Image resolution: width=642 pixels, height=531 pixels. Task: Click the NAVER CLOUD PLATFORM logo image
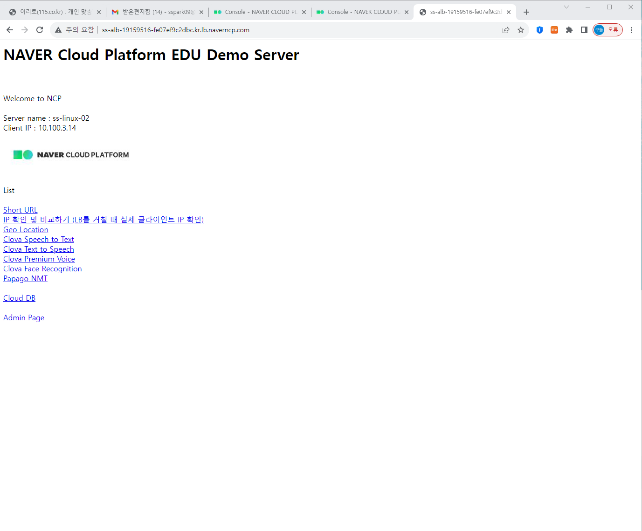(71, 155)
